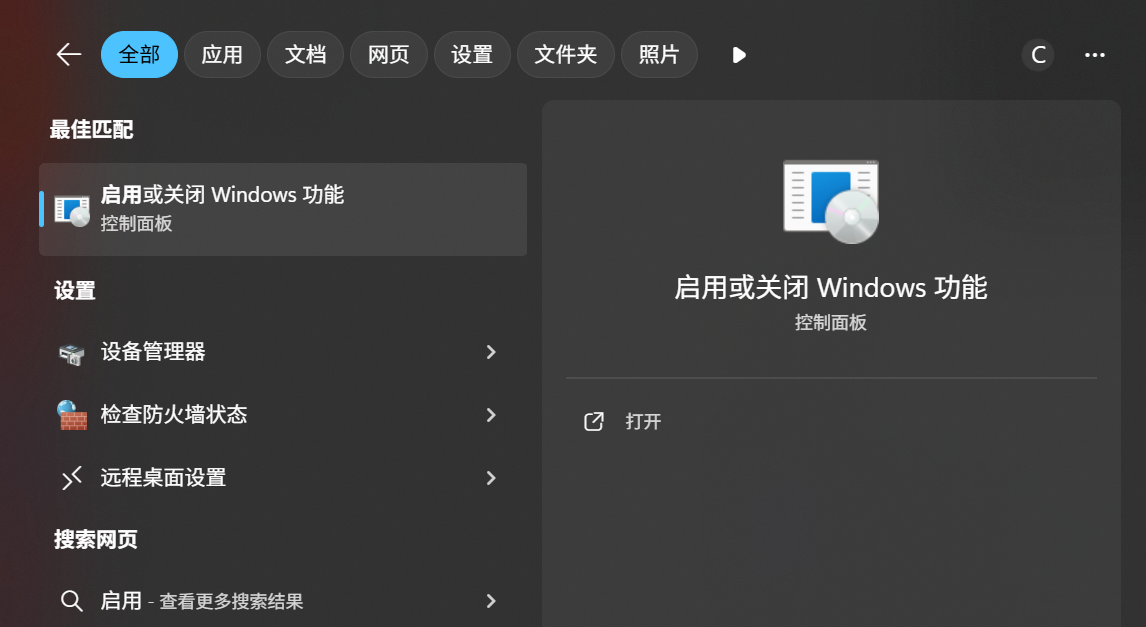The height and width of the screenshot is (627, 1146).
Task: Click the 控制面板 label in the preview pane
Action: [831, 322]
